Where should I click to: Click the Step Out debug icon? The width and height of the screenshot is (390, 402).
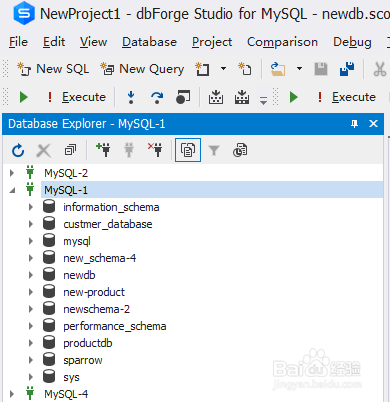click(183, 97)
